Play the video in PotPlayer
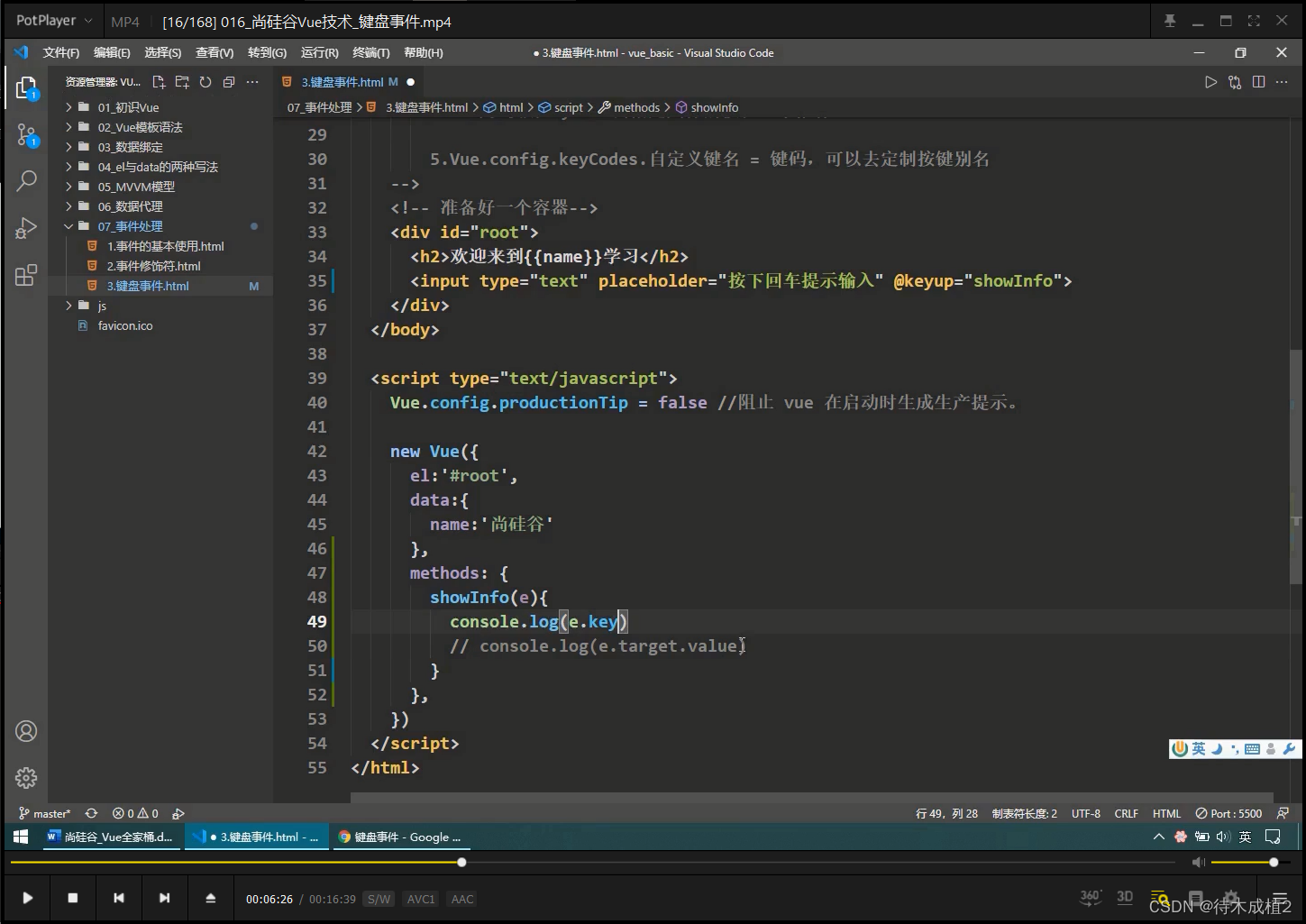Viewport: 1306px width, 924px height. pyautogui.click(x=27, y=898)
